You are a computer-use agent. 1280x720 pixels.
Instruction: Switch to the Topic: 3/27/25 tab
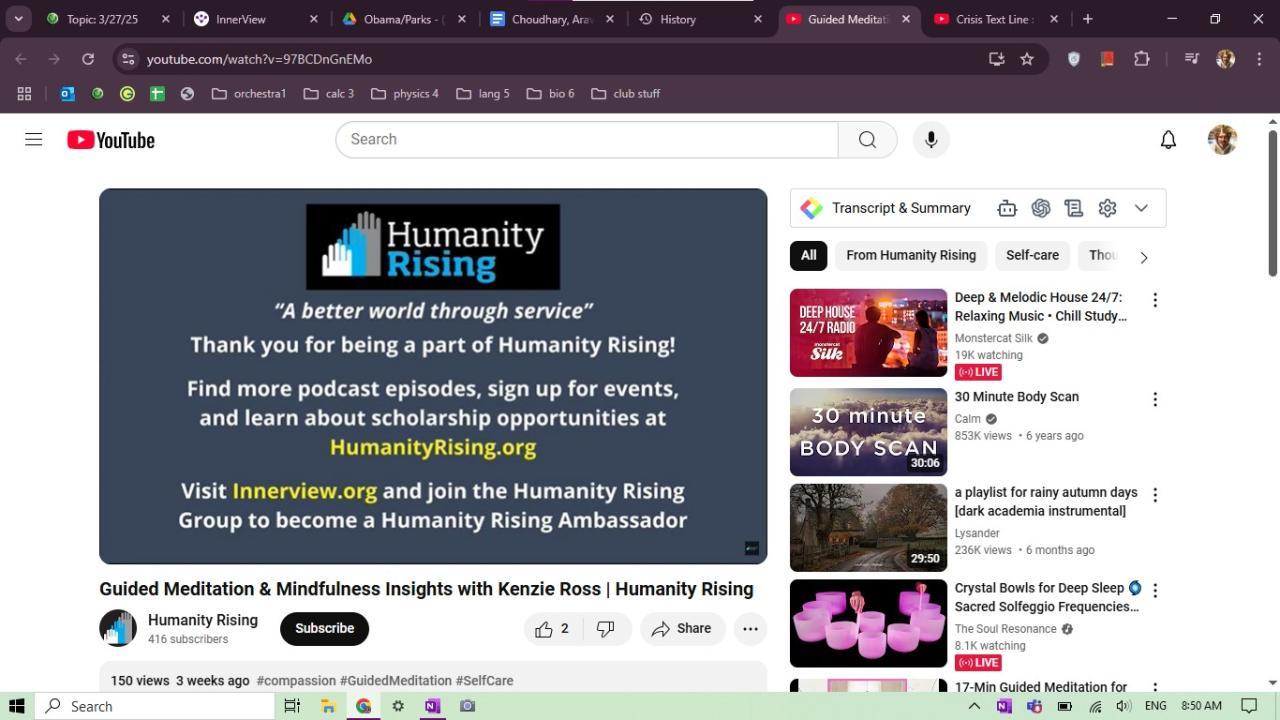[x=108, y=19]
